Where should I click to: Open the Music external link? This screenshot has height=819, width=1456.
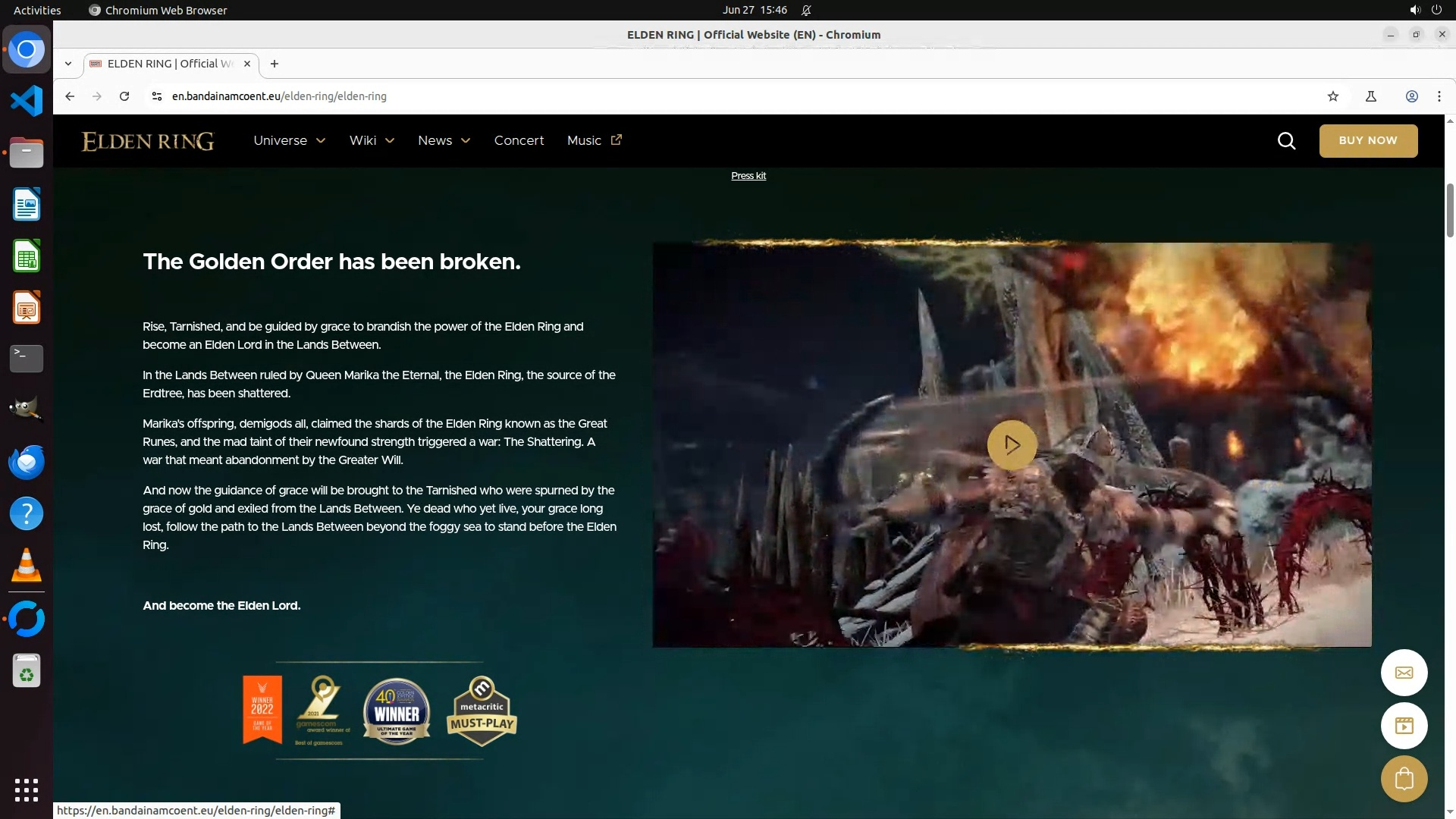pyautogui.click(x=594, y=141)
